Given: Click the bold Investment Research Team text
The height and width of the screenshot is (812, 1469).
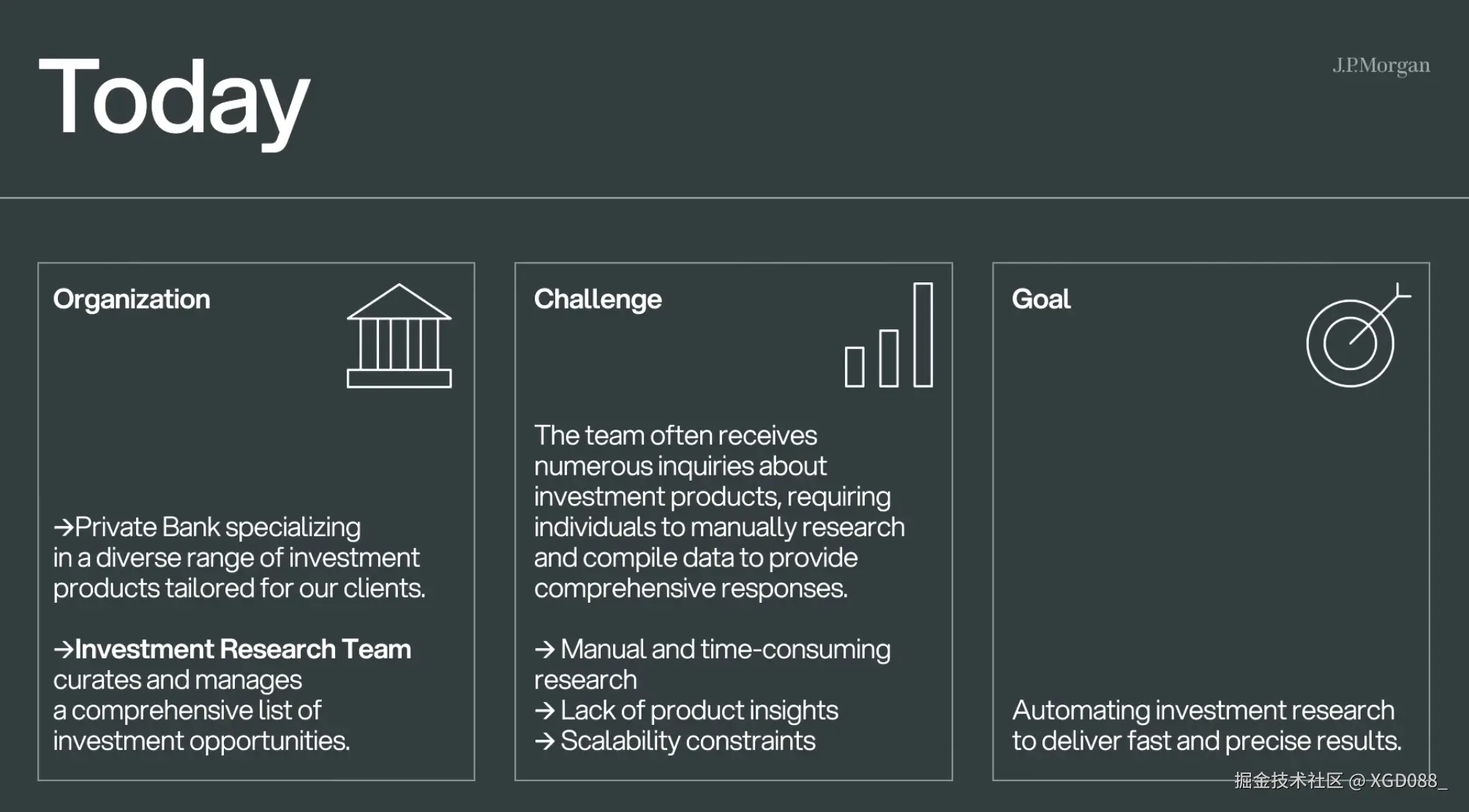Looking at the screenshot, I should point(243,649).
